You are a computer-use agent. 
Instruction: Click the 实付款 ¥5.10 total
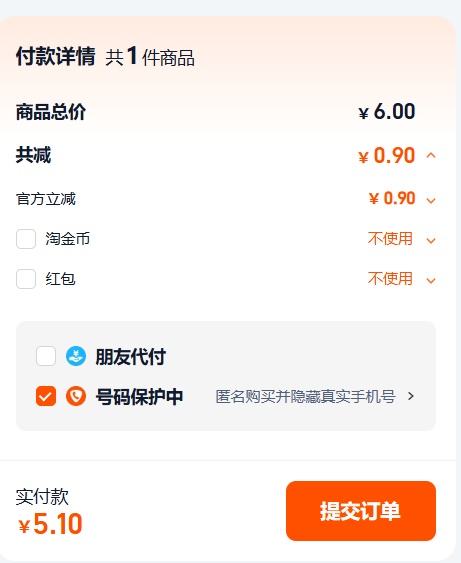(50, 524)
